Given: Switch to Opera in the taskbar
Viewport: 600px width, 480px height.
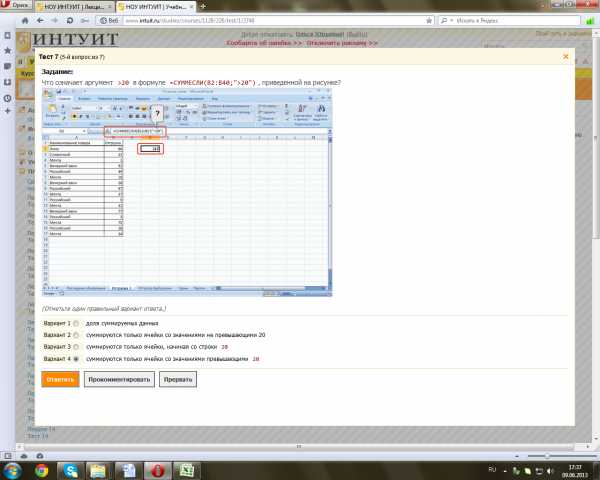Looking at the screenshot, I should pos(157,470).
